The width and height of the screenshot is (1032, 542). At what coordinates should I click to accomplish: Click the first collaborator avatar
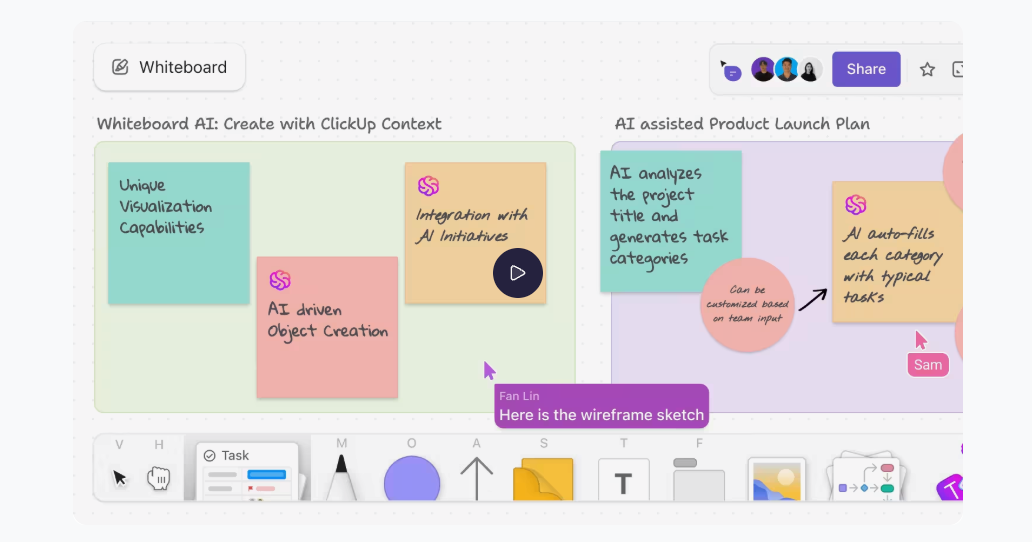tap(763, 69)
